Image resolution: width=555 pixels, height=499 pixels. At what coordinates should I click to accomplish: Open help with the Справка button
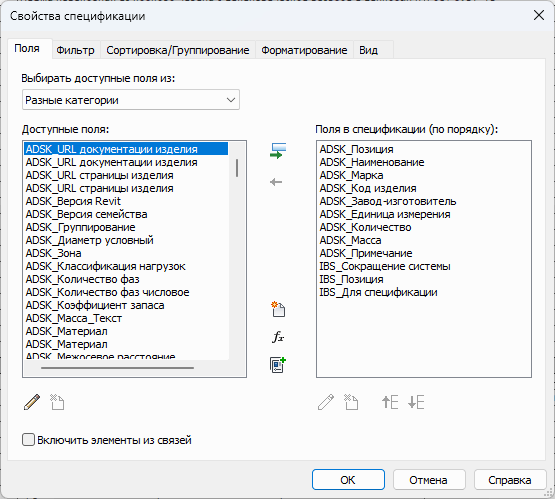(510, 480)
